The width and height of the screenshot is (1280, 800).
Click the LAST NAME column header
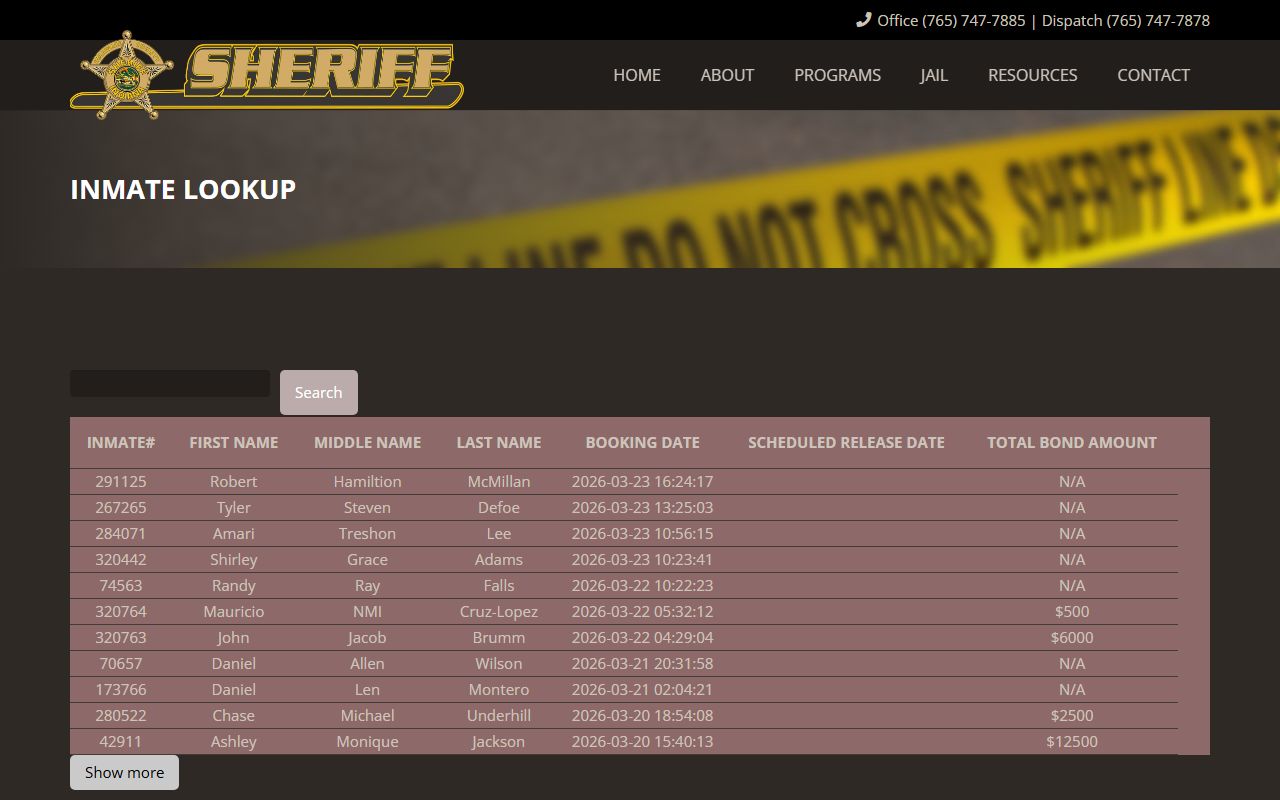click(x=499, y=442)
